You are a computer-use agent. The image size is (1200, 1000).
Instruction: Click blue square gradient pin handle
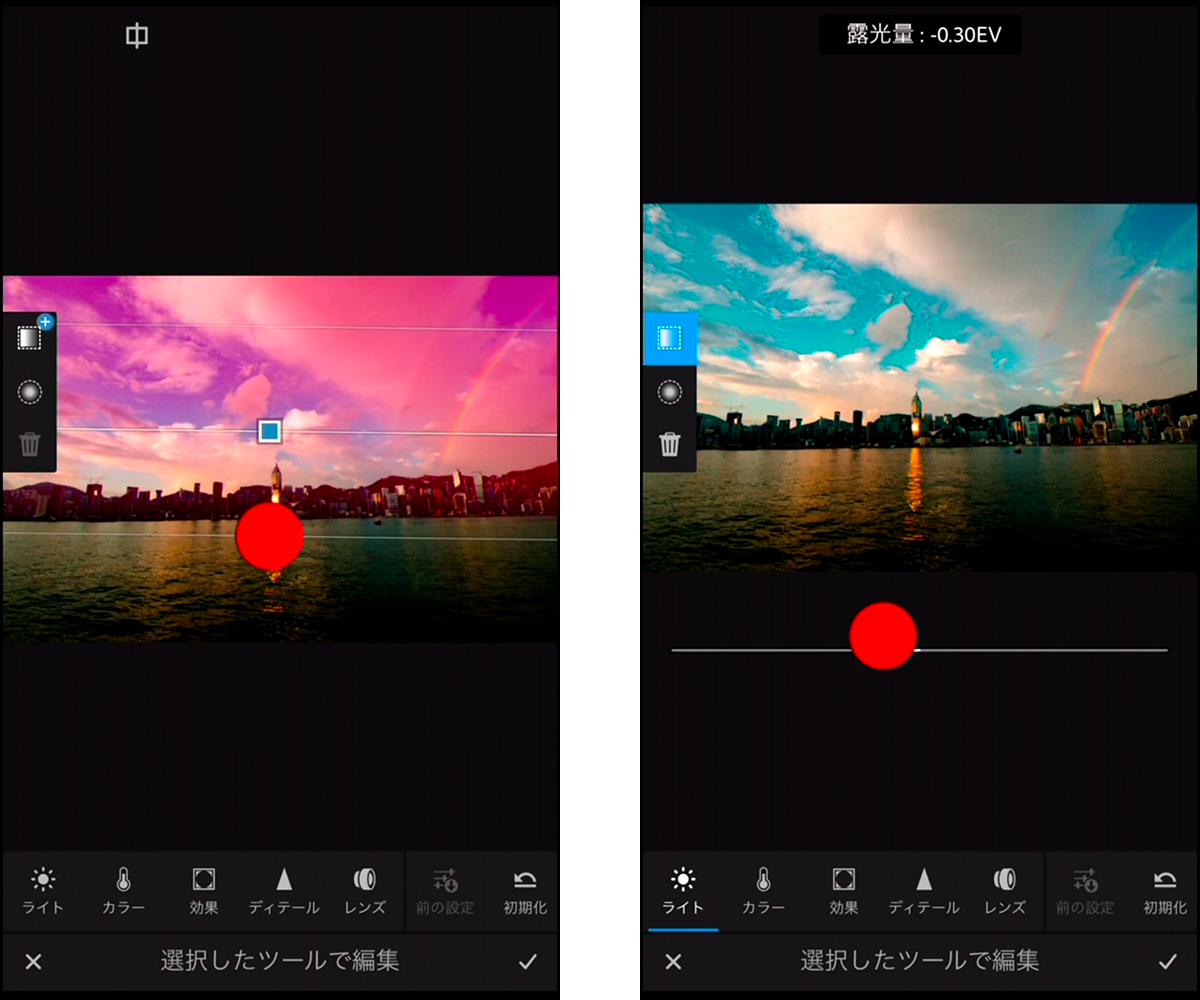[x=269, y=431]
